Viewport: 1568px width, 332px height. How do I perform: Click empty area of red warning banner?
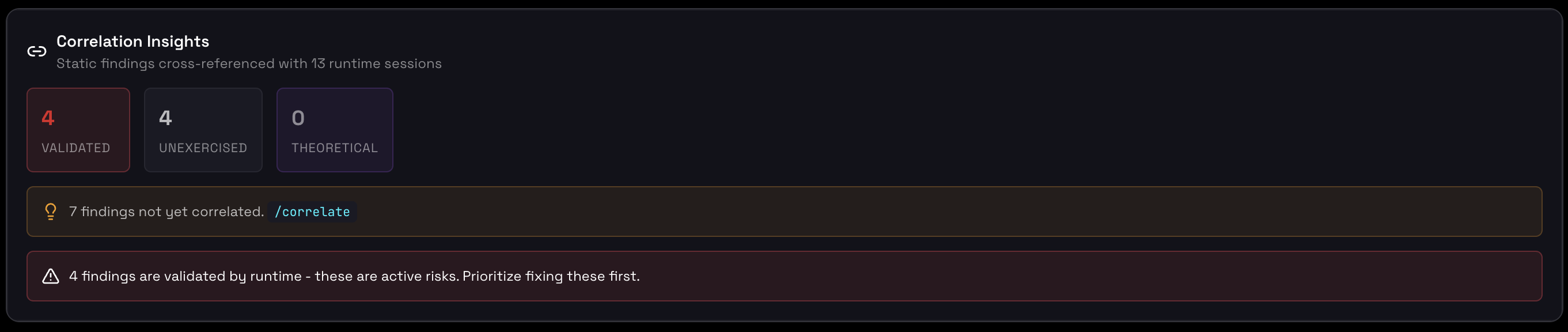click(1035, 277)
